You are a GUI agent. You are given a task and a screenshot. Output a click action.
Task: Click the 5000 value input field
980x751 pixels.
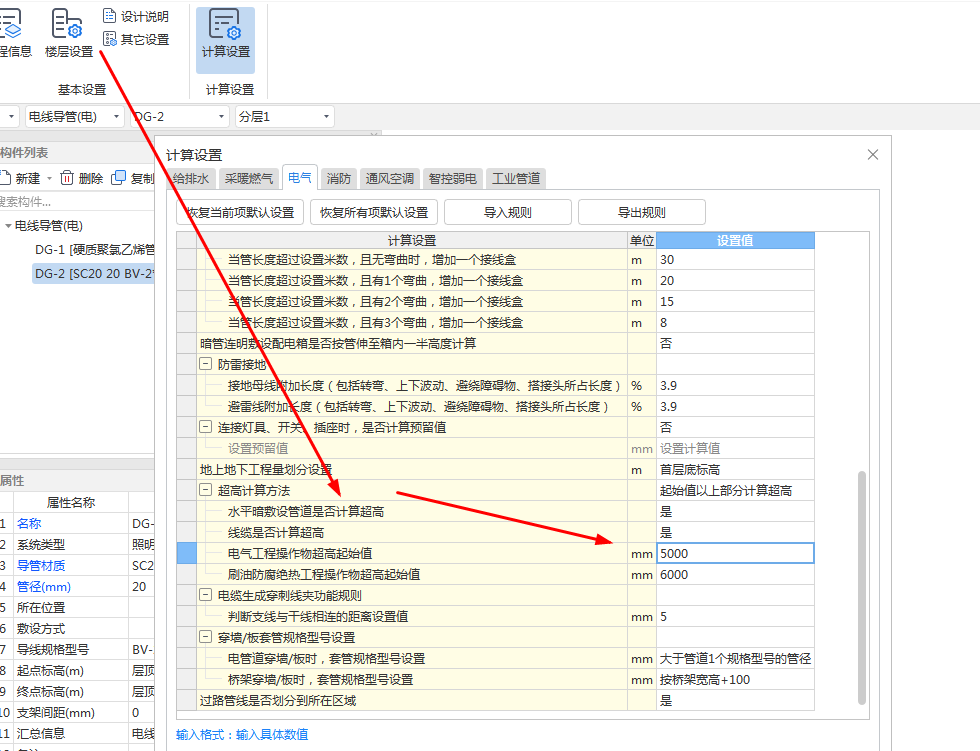click(735, 554)
